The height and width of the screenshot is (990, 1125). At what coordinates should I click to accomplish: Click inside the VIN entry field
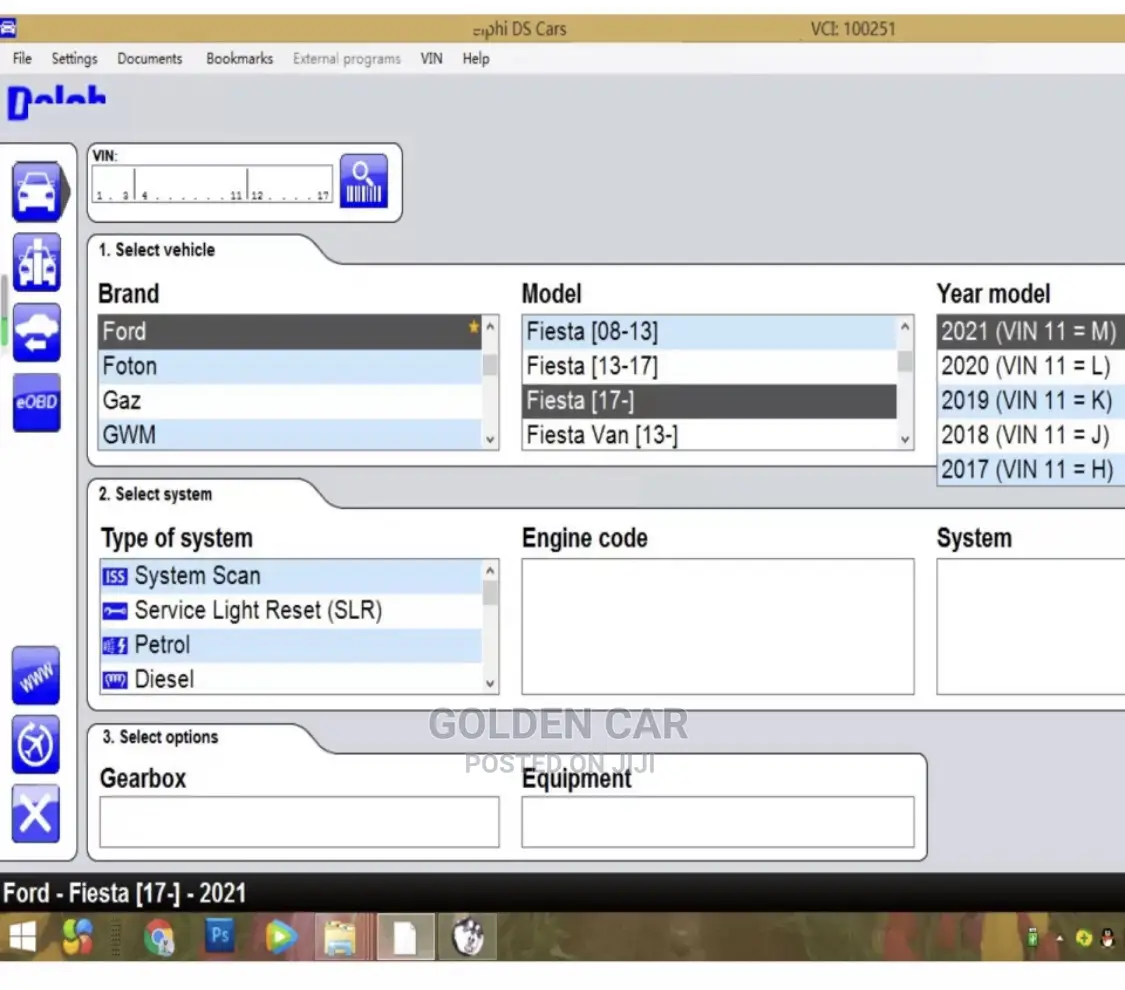pyautogui.click(x=210, y=182)
